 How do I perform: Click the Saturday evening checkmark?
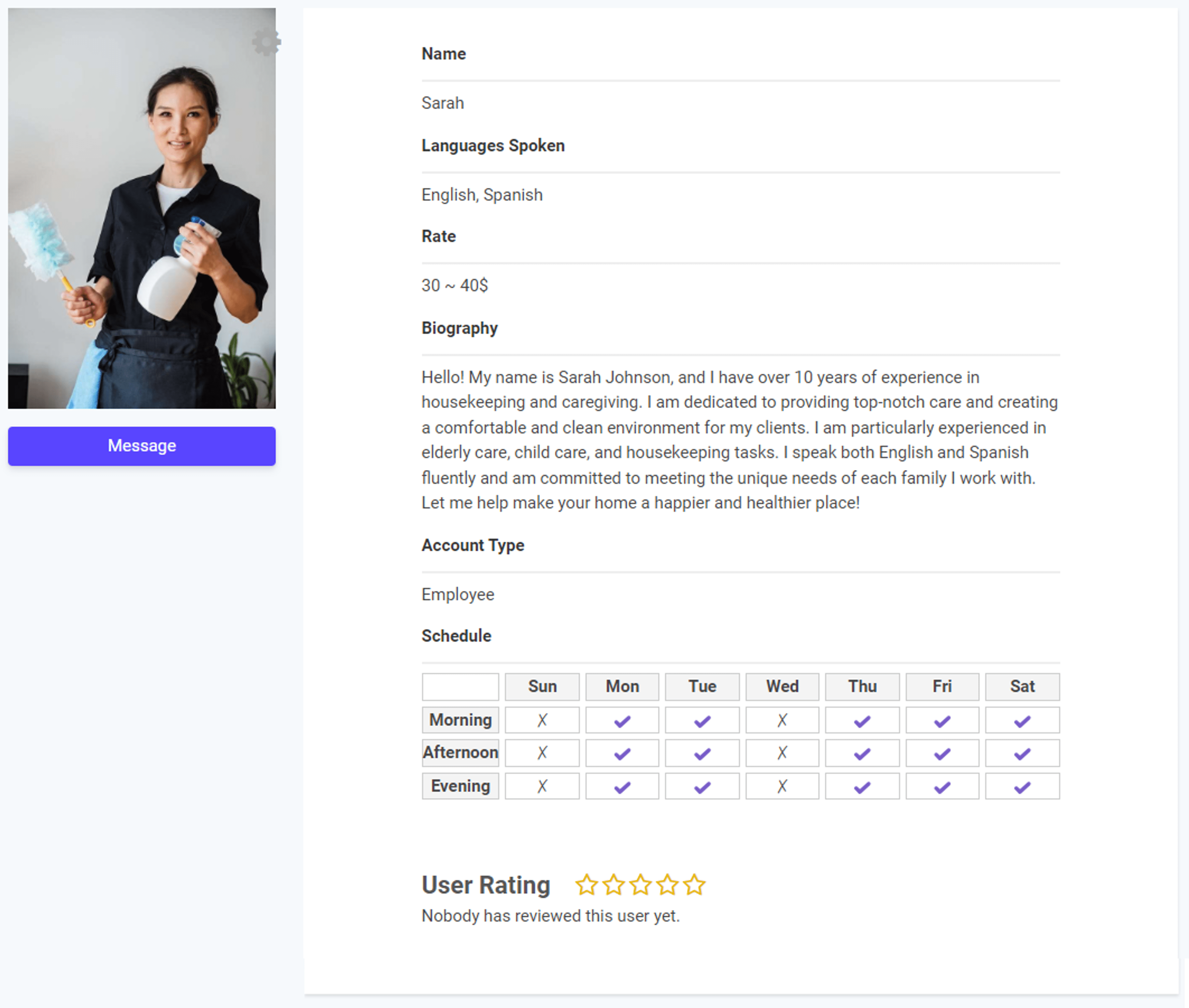(x=1022, y=786)
